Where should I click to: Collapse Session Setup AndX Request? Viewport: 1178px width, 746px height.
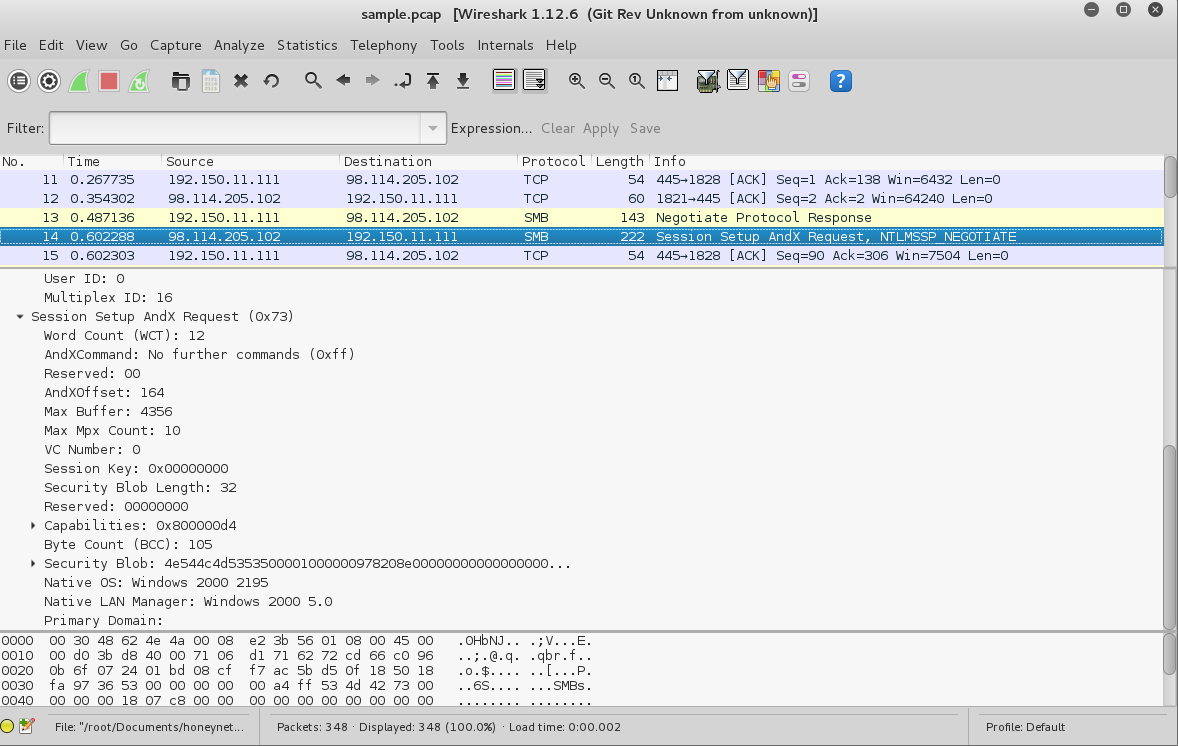tap(22, 316)
